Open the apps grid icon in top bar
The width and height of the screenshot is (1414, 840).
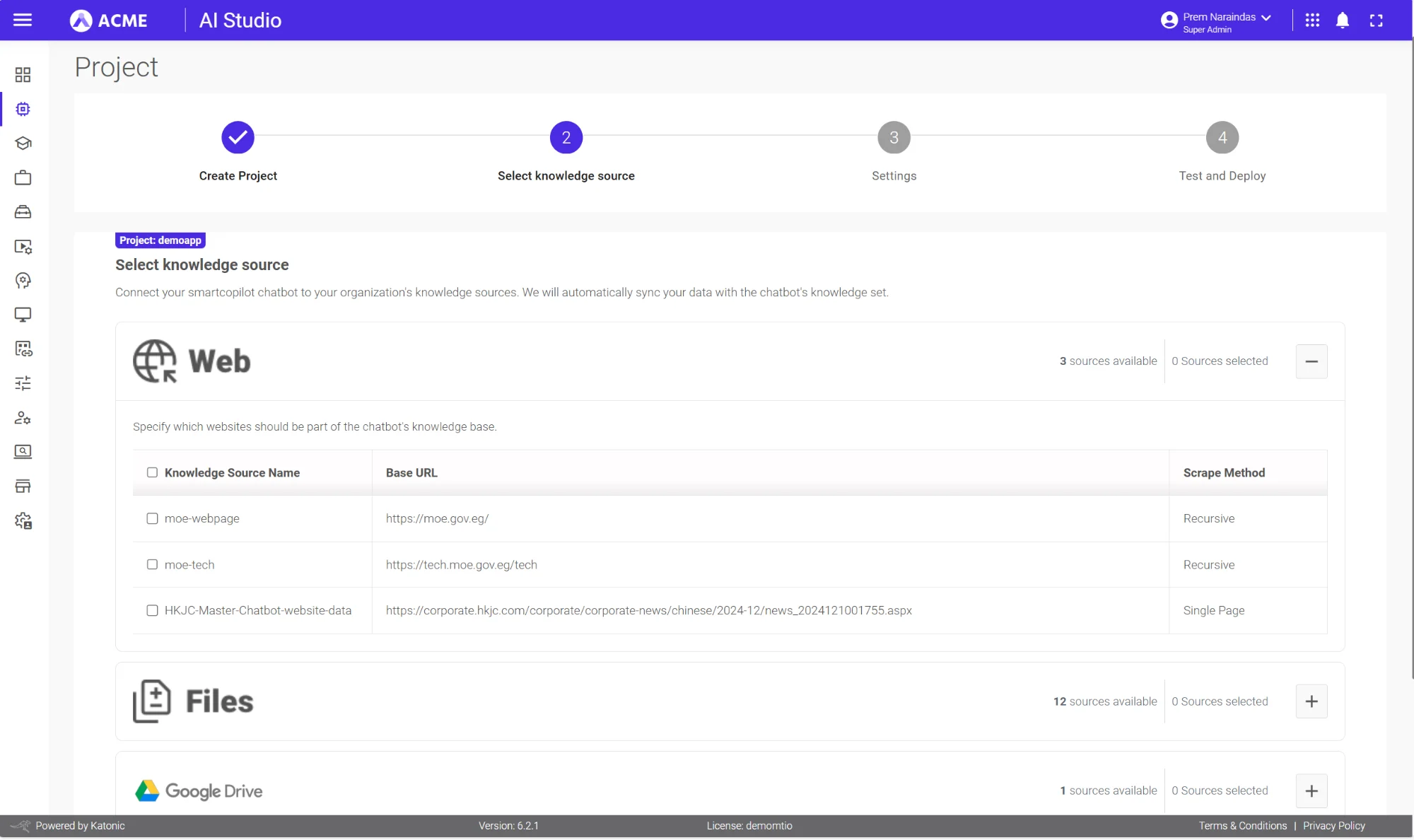1313,21
